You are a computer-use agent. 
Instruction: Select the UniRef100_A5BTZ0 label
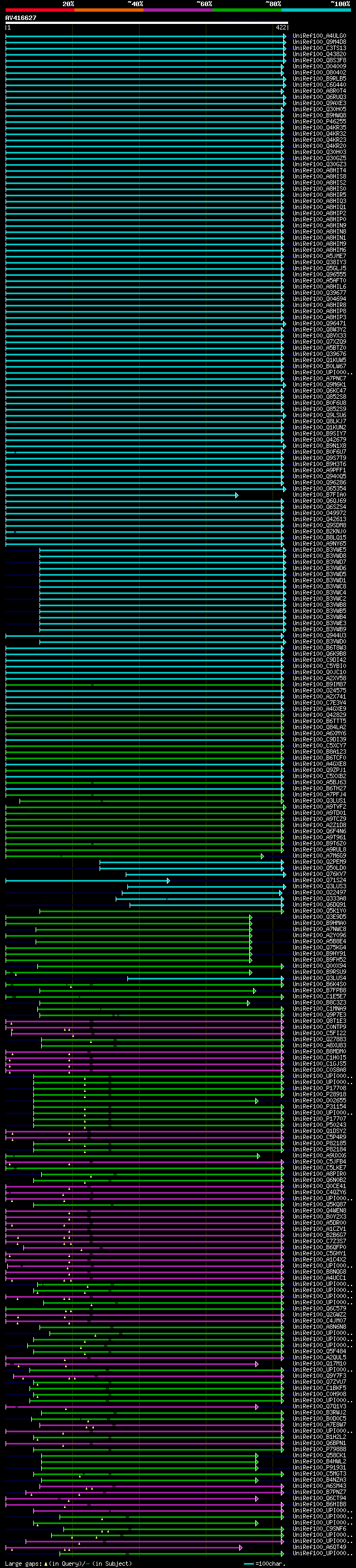click(x=319, y=348)
